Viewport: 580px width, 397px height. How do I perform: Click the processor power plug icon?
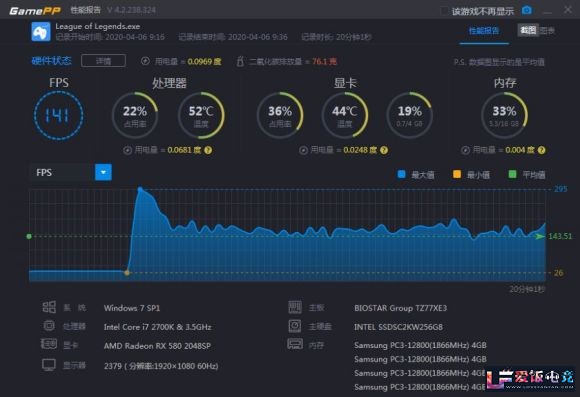(x=127, y=150)
